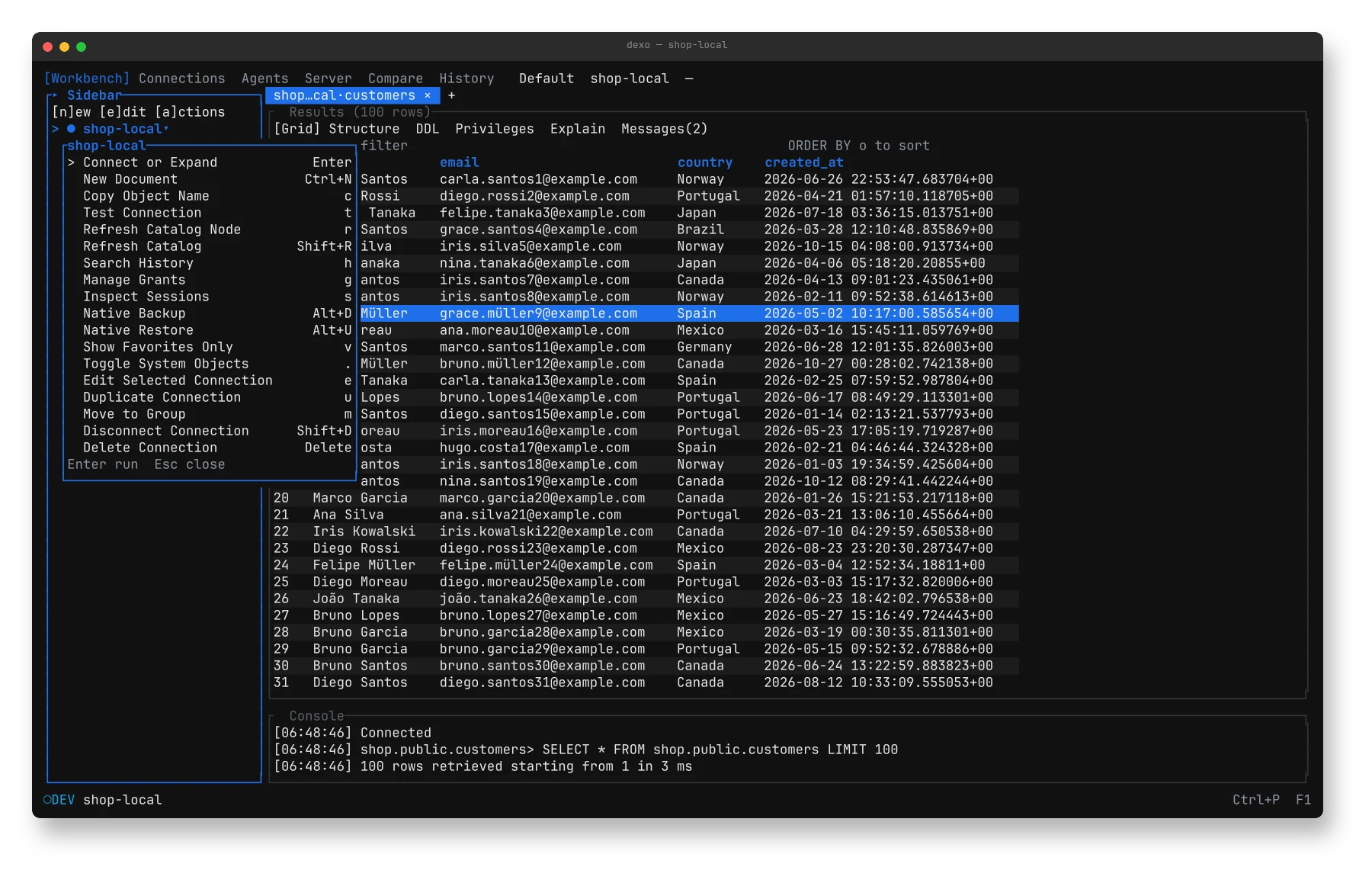Switch to the DDL tab
Viewport: 1372px width, 883px height.
pyautogui.click(x=428, y=129)
